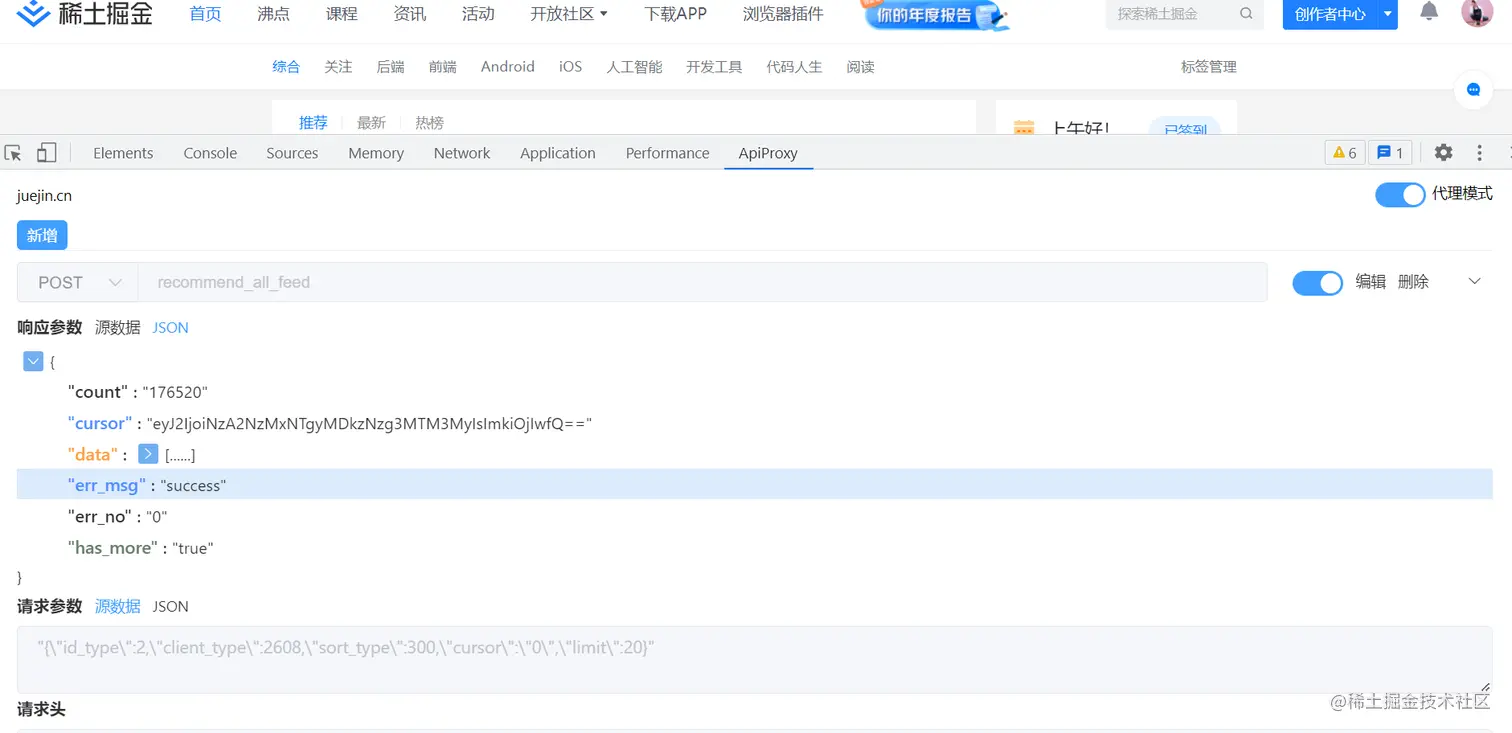Viewport: 1512px width, 733px height.
Task: Select the 前端 category
Action: pos(442,66)
